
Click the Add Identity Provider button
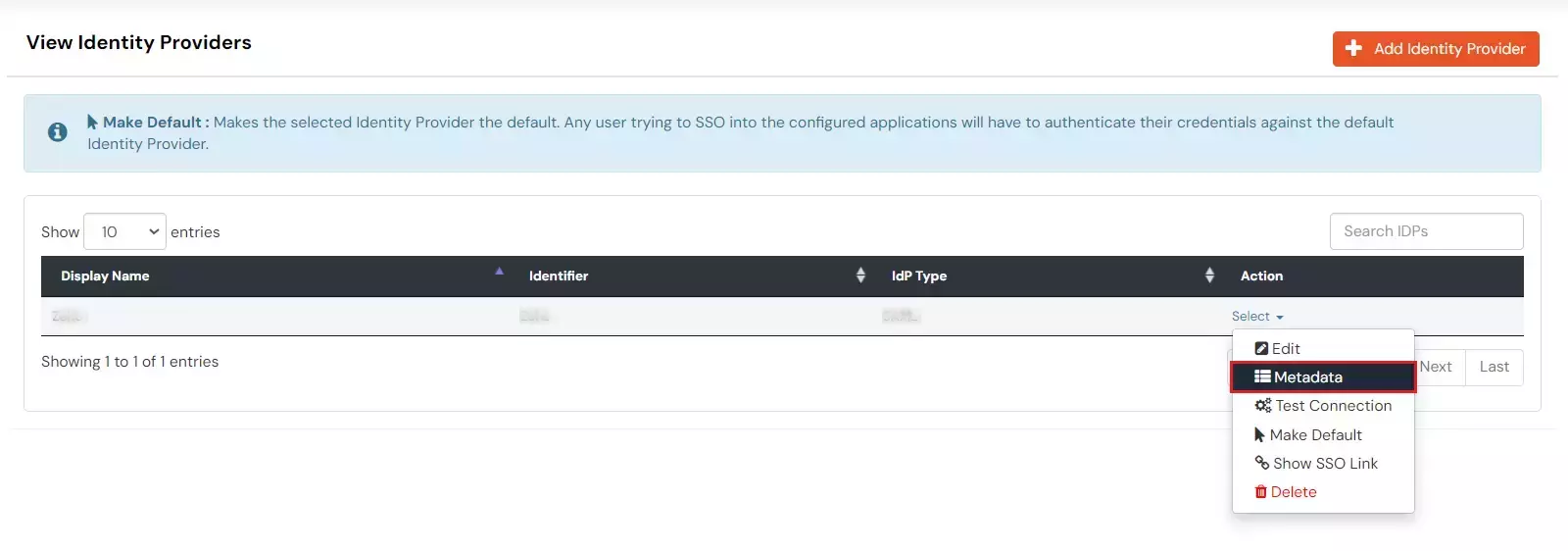[x=1436, y=49]
